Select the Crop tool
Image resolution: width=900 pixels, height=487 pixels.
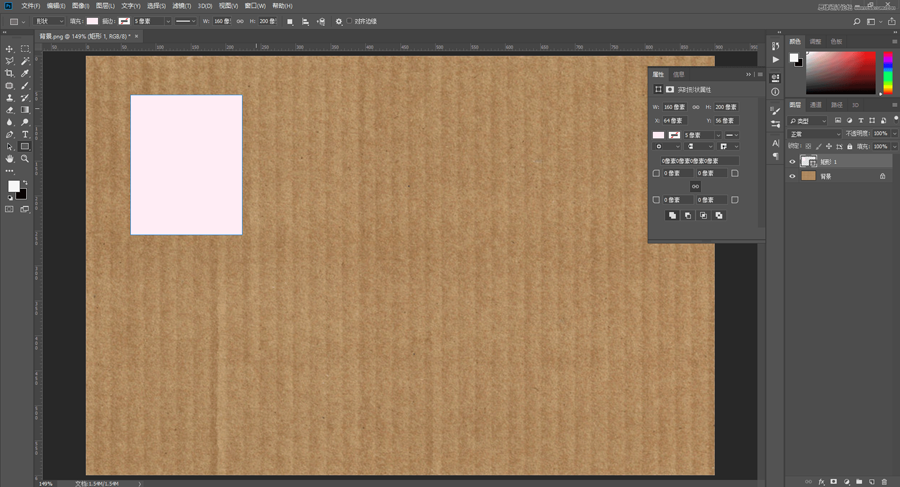click(9, 74)
